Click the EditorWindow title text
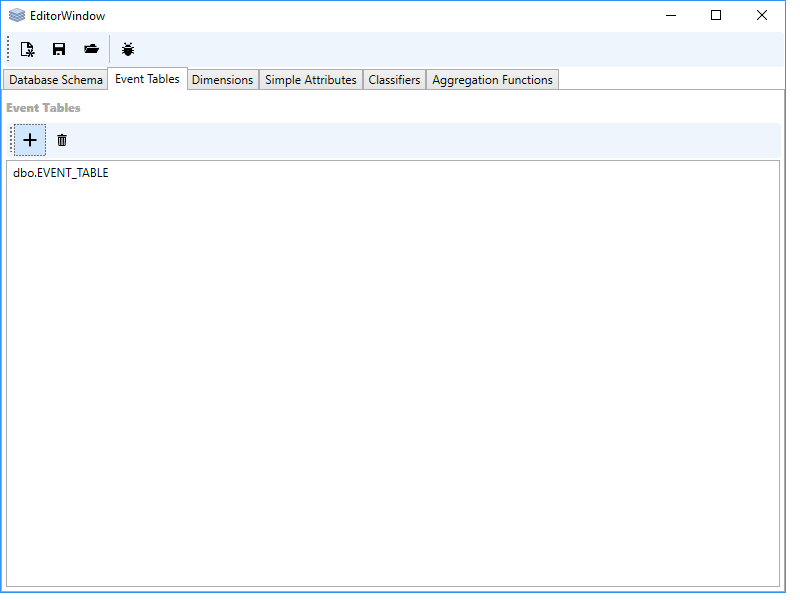The height and width of the screenshot is (600, 800). tap(67, 16)
